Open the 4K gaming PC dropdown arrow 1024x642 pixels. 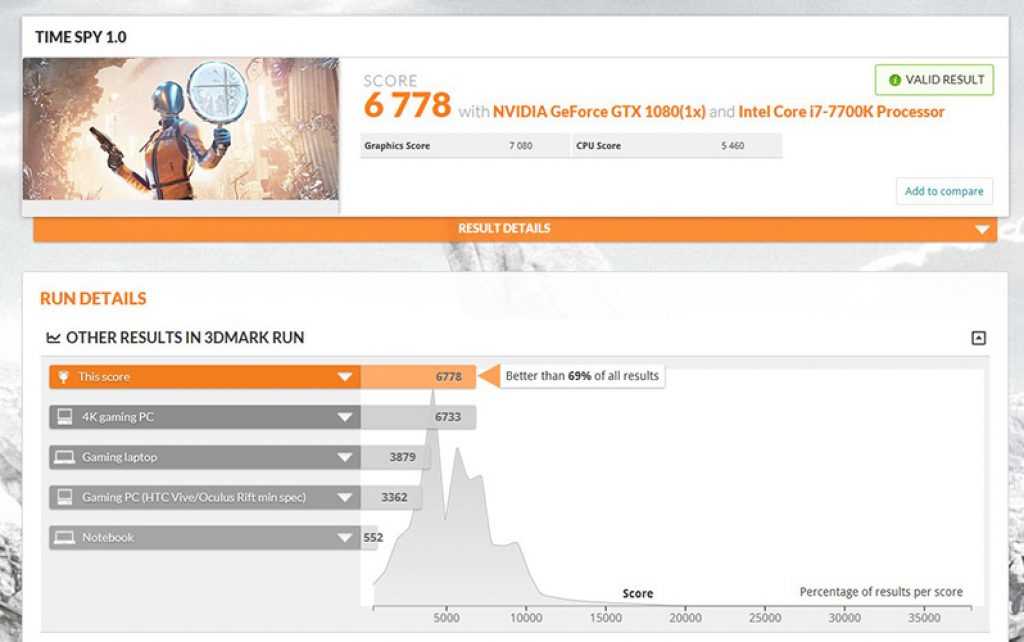(x=345, y=417)
